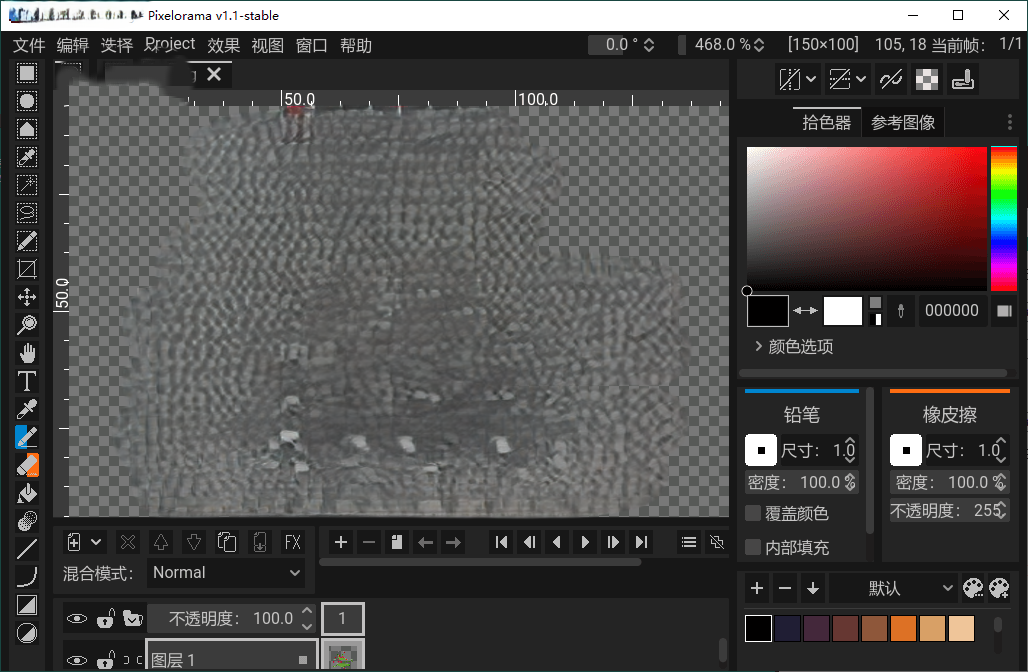Screen dimensions: 1028x672
Task: Clone the current layer
Action: [227, 542]
